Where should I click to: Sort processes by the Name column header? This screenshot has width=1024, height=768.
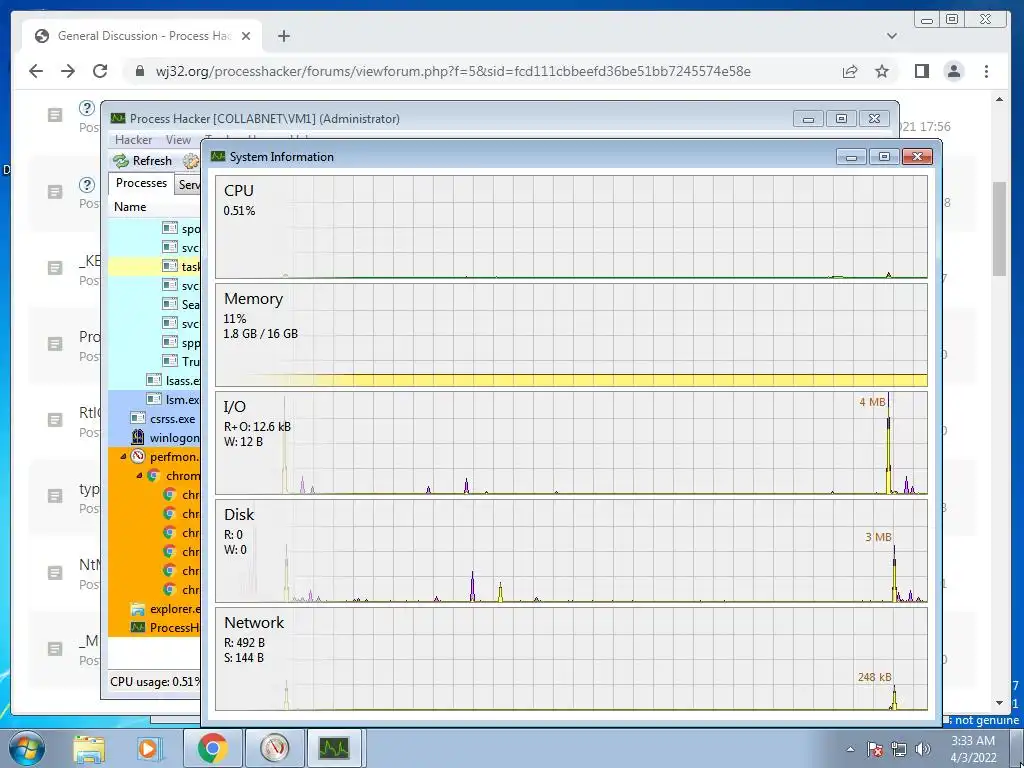pos(154,206)
